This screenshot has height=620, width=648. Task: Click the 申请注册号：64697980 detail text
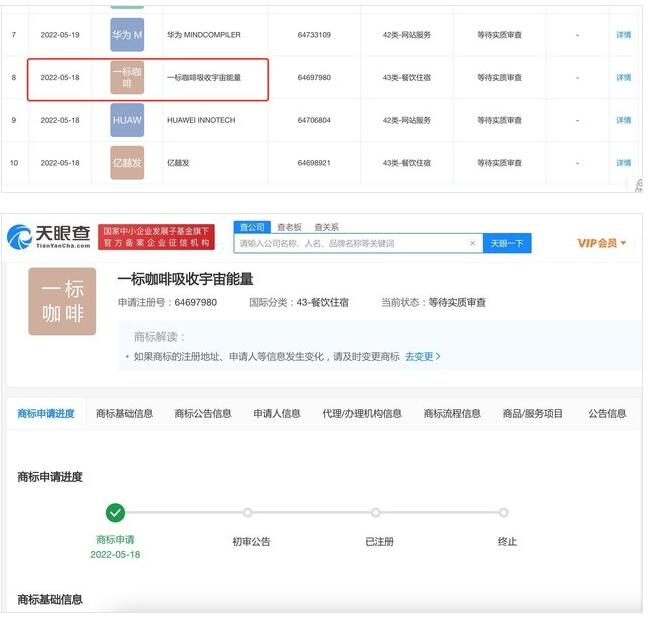coord(167,302)
